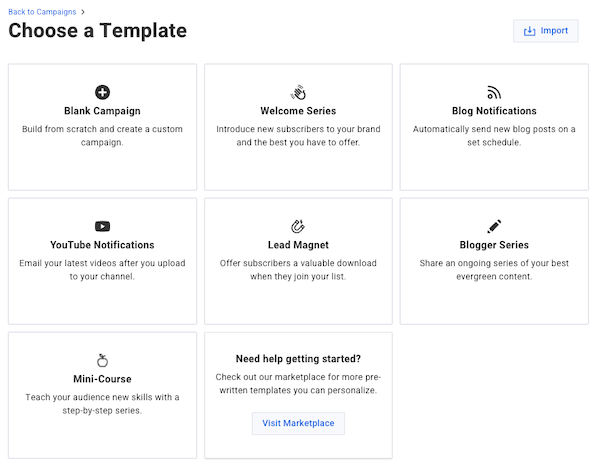Image resolution: width=600 pixels, height=473 pixels.
Task: Click the Welcome Series waving hand icon
Action: [x=298, y=92]
